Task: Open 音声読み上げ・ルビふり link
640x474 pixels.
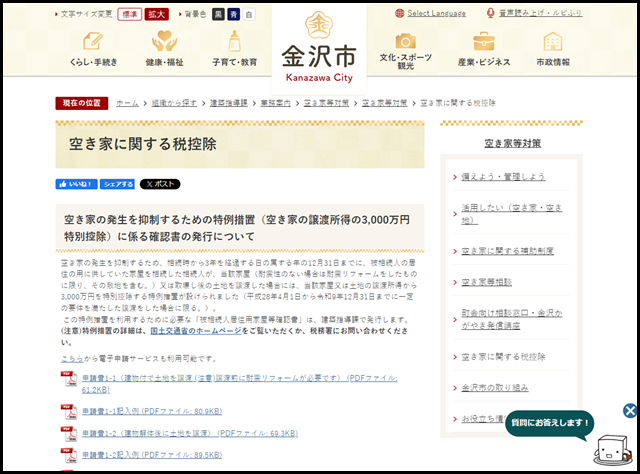Action: [540, 13]
